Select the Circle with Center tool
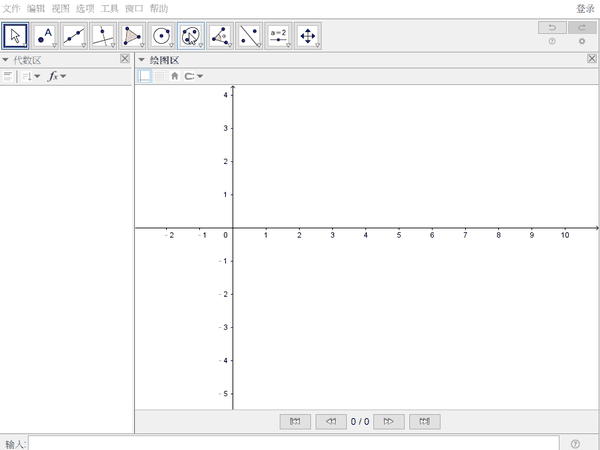The height and width of the screenshot is (450, 600). 161,36
